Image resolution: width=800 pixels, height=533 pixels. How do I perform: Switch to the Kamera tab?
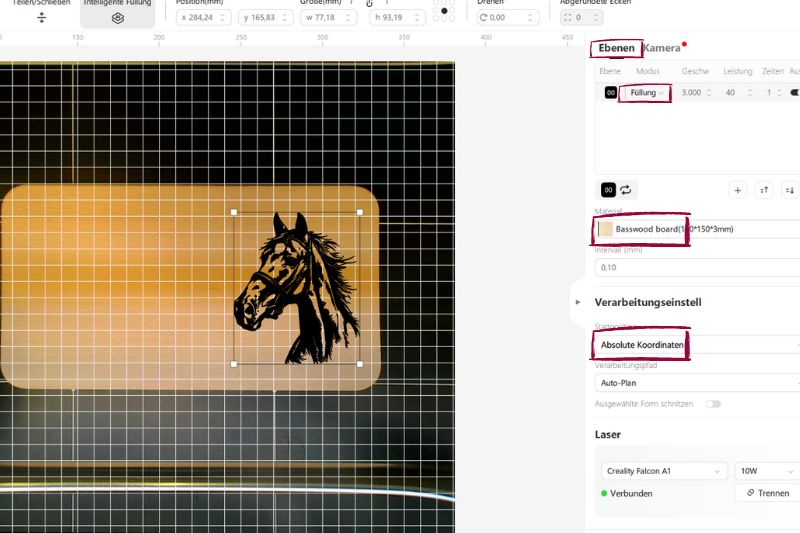click(662, 48)
